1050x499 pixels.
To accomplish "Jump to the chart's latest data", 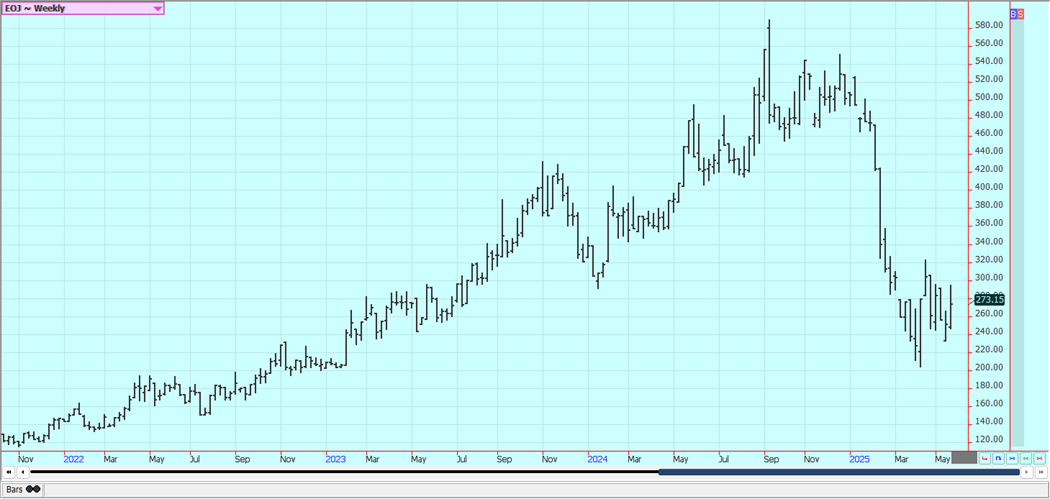I will [1040, 472].
